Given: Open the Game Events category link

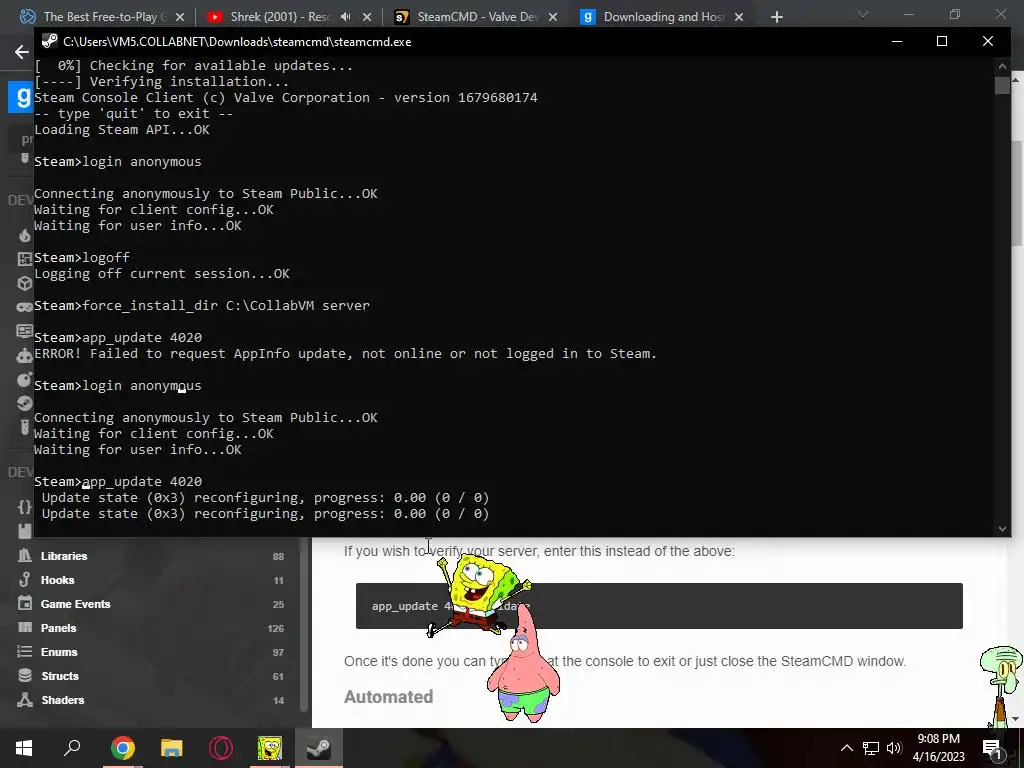Looking at the screenshot, I should pos(75,604).
